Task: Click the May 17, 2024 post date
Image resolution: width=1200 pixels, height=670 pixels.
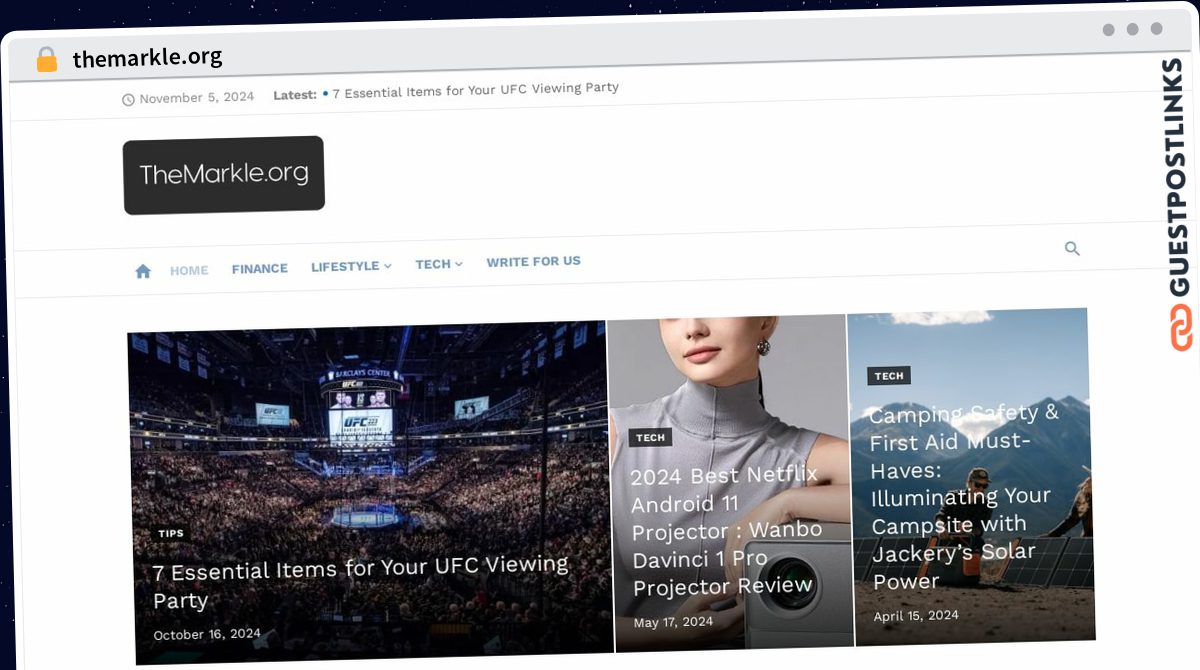Action: pos(673,622)
